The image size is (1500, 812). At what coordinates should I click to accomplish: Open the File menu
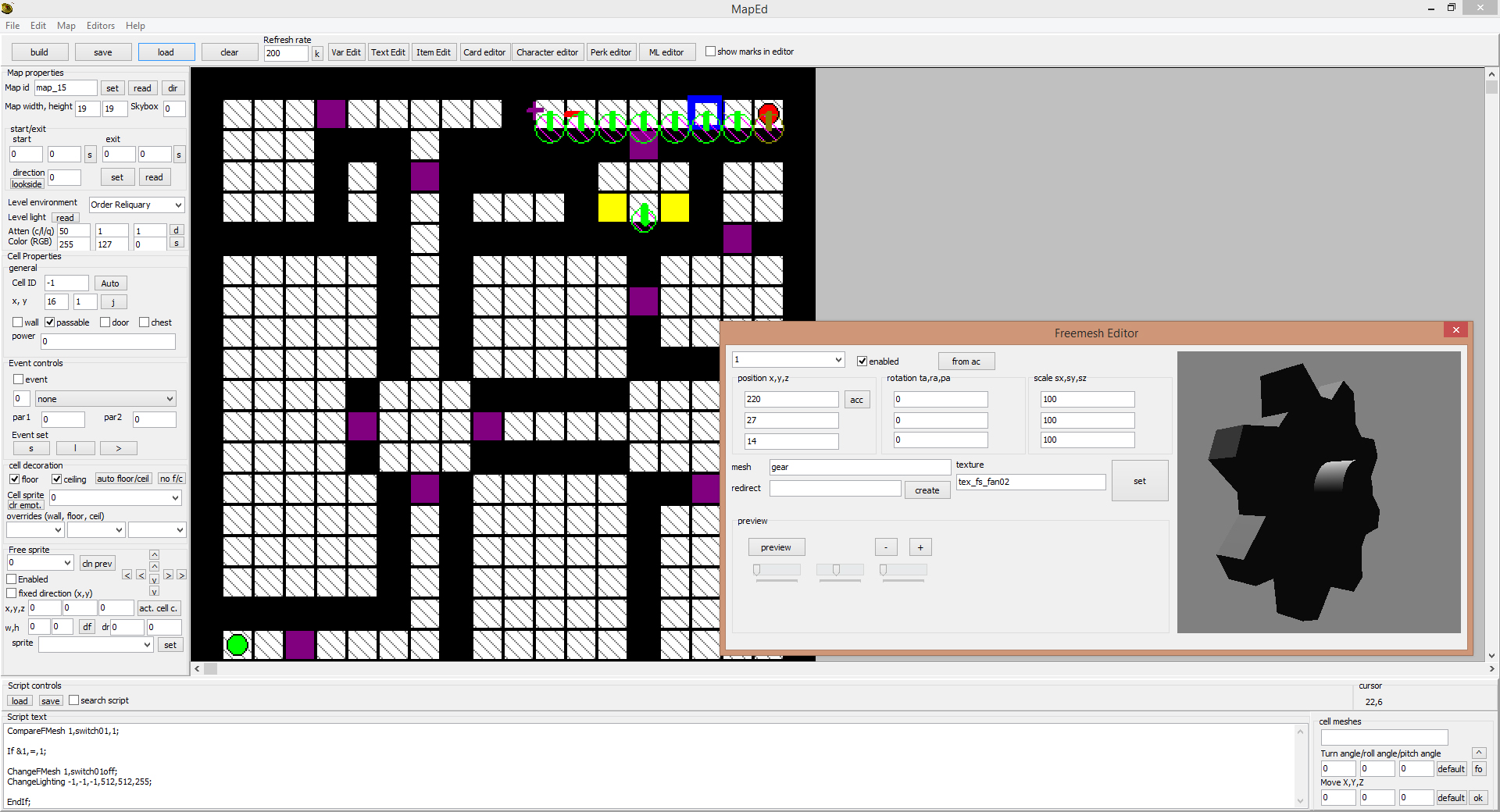click(12, 26)
